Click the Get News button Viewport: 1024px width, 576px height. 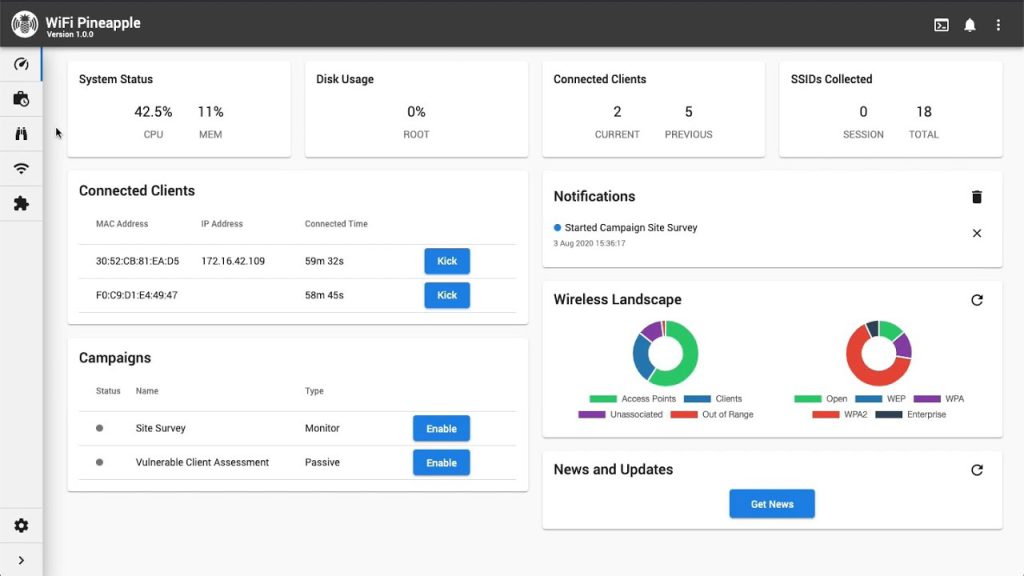[x=772, y=504]
